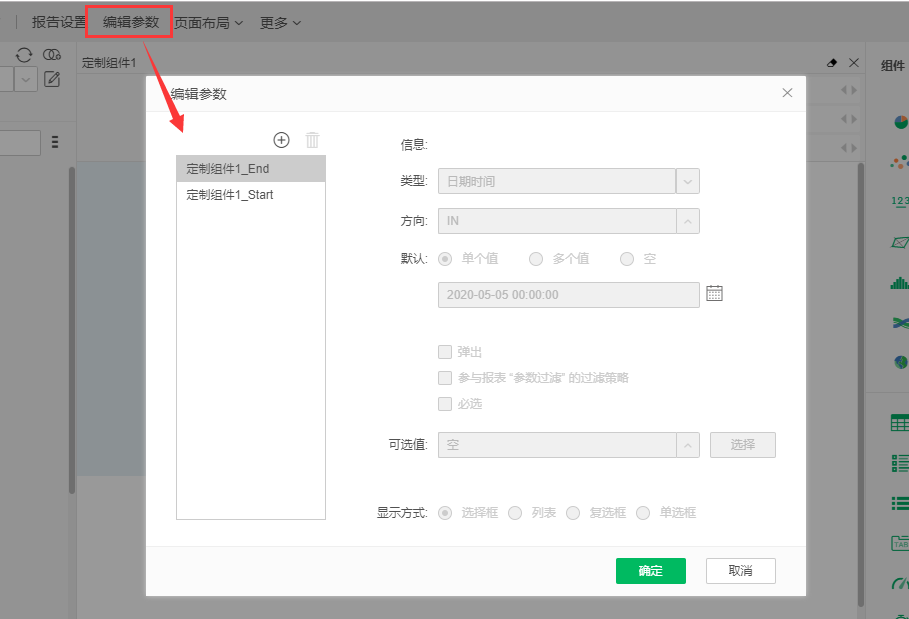This screenshot has height=619, width=909.
Task: Choose 单个值 default option
Action: [445, 258]
